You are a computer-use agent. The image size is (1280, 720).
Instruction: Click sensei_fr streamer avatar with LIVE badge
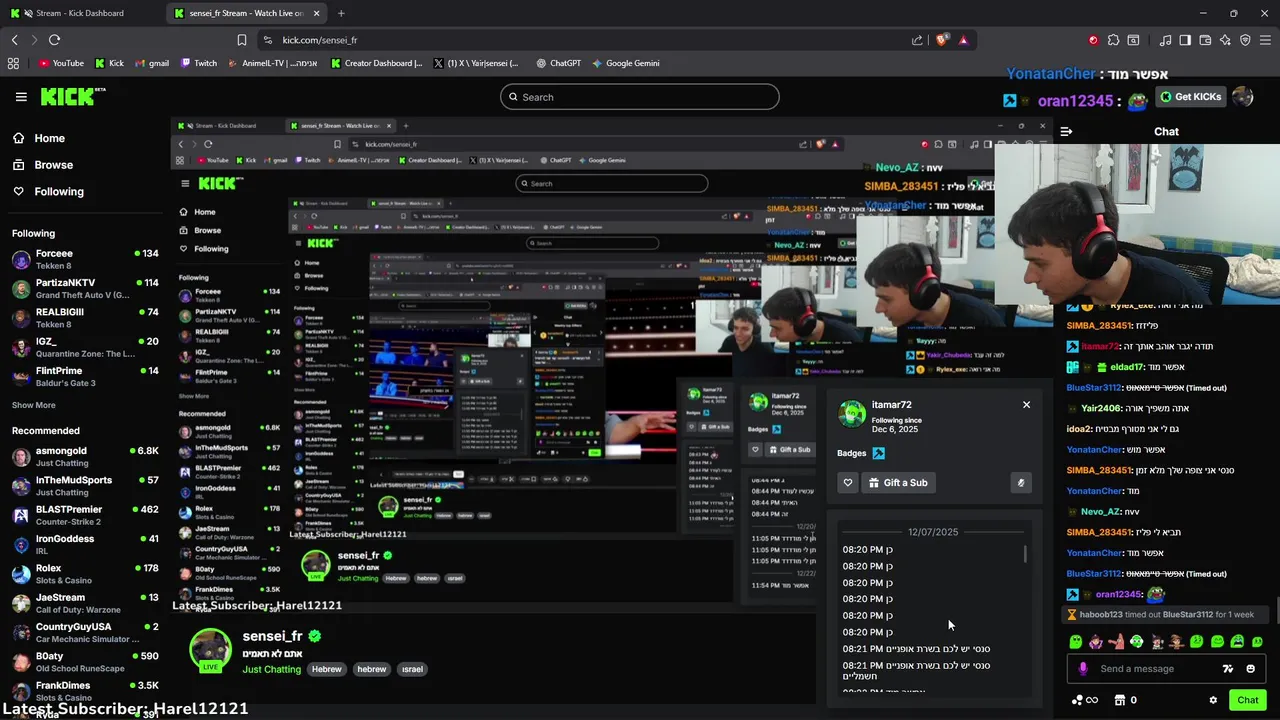[211, 650]
